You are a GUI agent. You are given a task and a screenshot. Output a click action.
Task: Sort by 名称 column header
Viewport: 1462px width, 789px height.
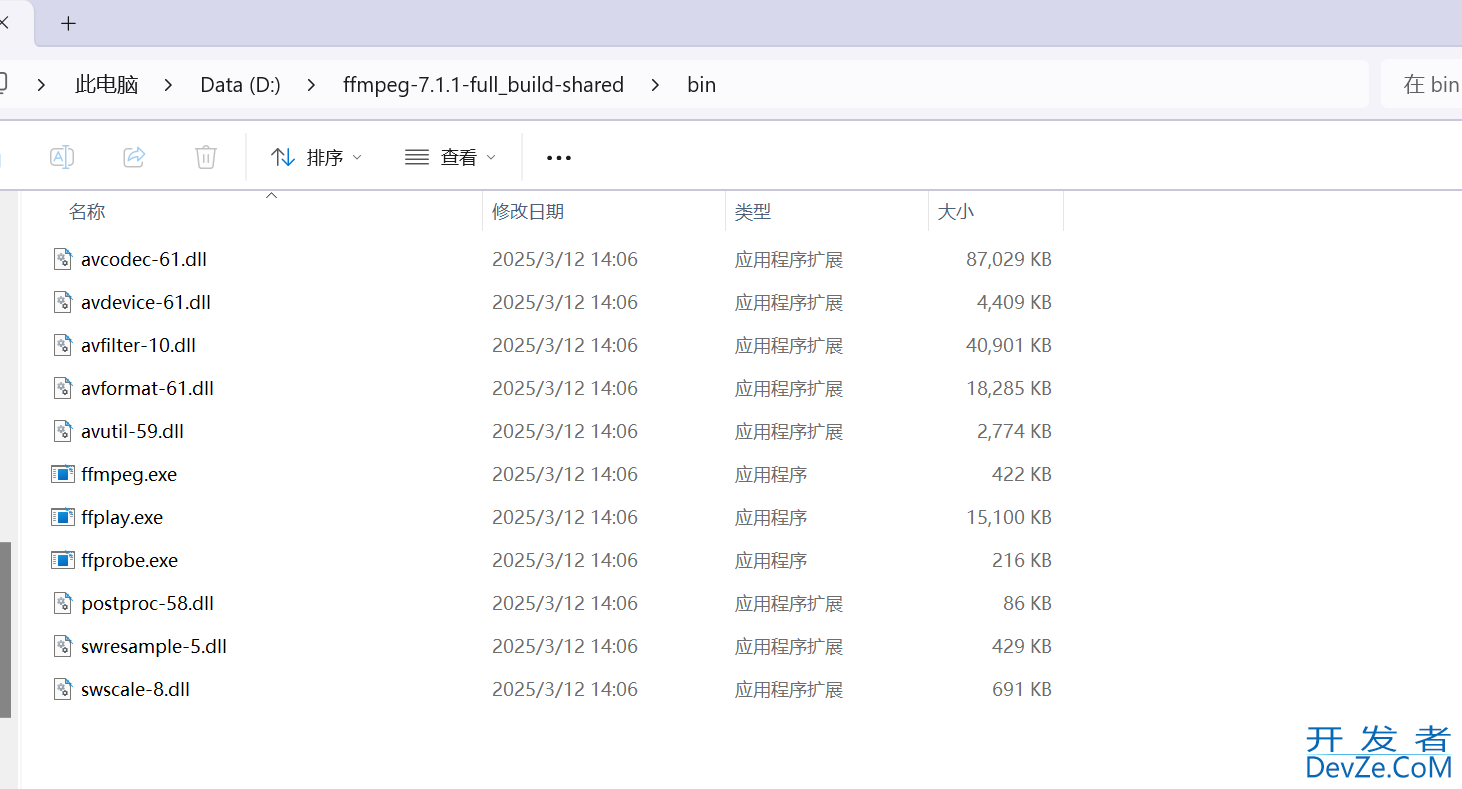(x=87, y=212)
